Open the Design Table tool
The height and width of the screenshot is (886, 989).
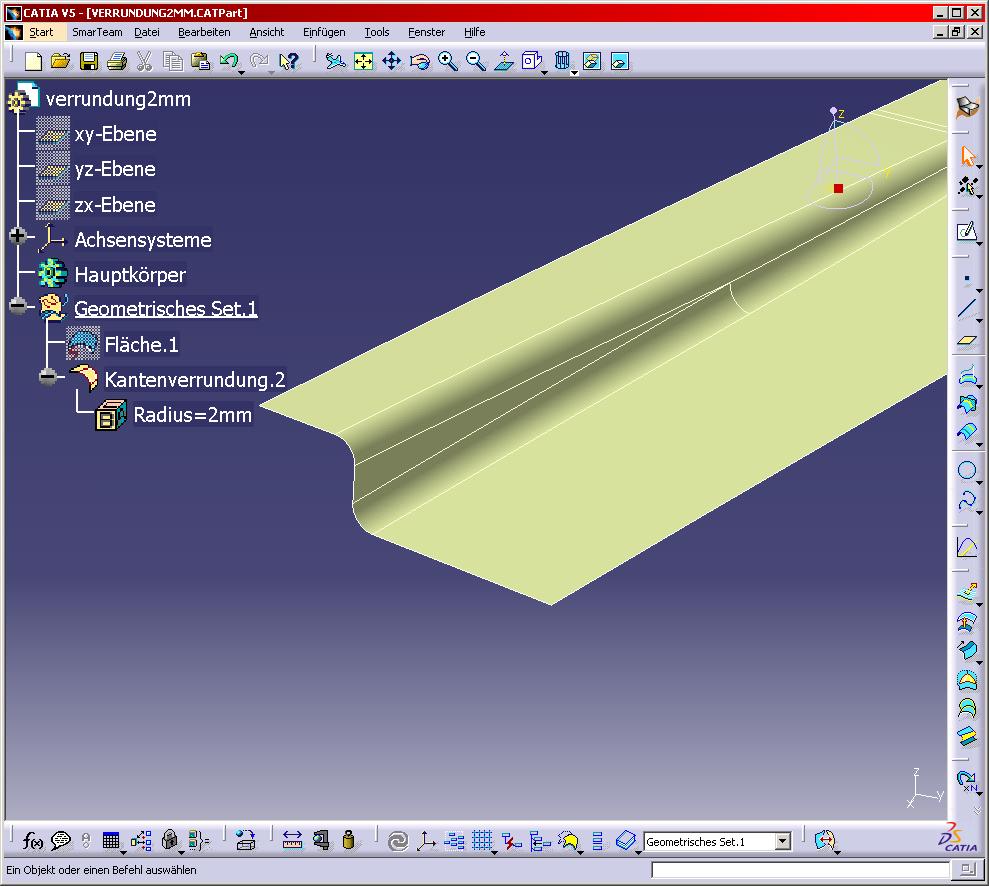click(110, 841)
